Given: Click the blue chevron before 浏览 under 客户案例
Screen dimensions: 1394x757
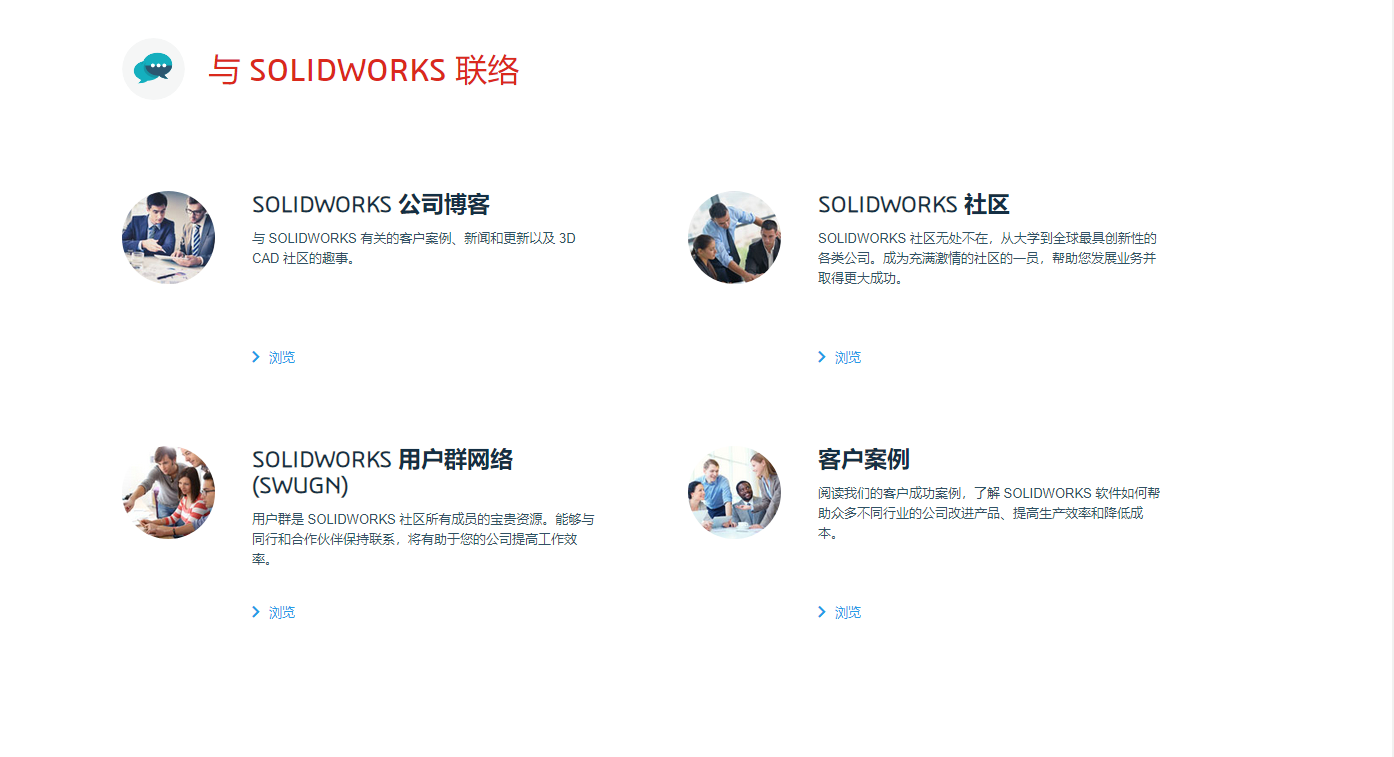Looking at the screenshot, I should 822,612.
